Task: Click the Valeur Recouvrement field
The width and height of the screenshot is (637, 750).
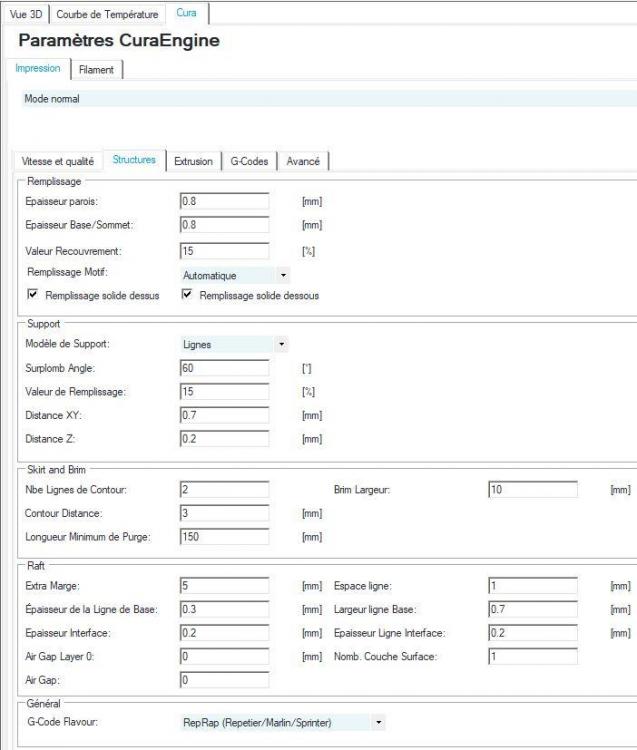Action: coord(224,251)
